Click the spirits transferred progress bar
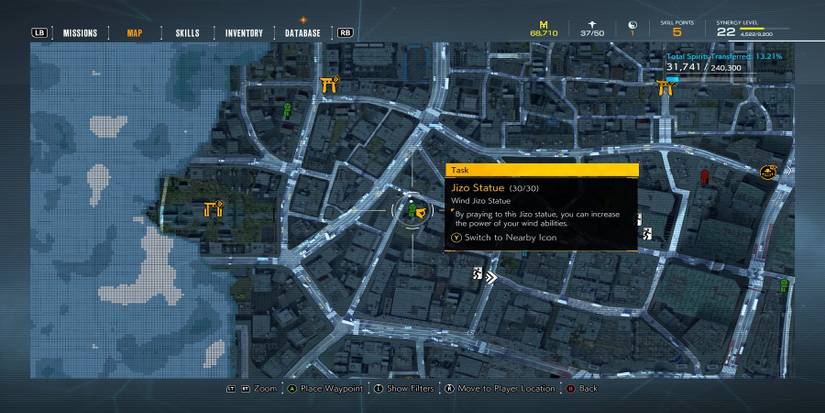The height and width of the screenshot is (413, 825). tap(728, 79)
